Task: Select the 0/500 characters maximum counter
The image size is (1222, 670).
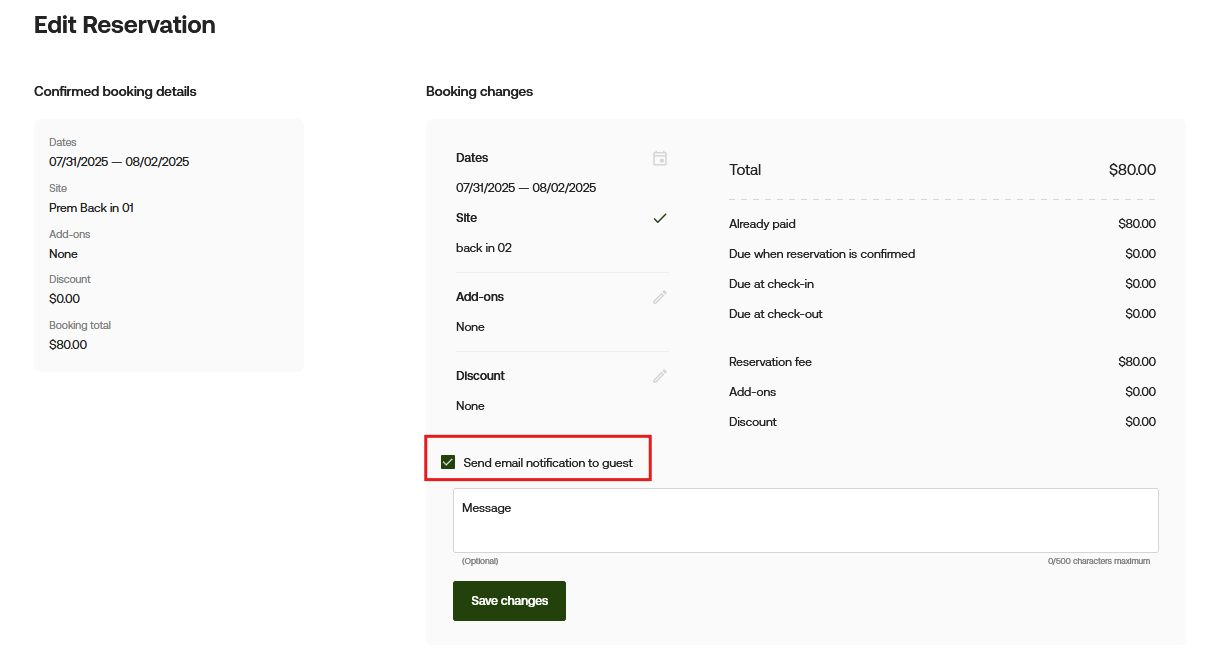Action: [x=1099, y=561]
